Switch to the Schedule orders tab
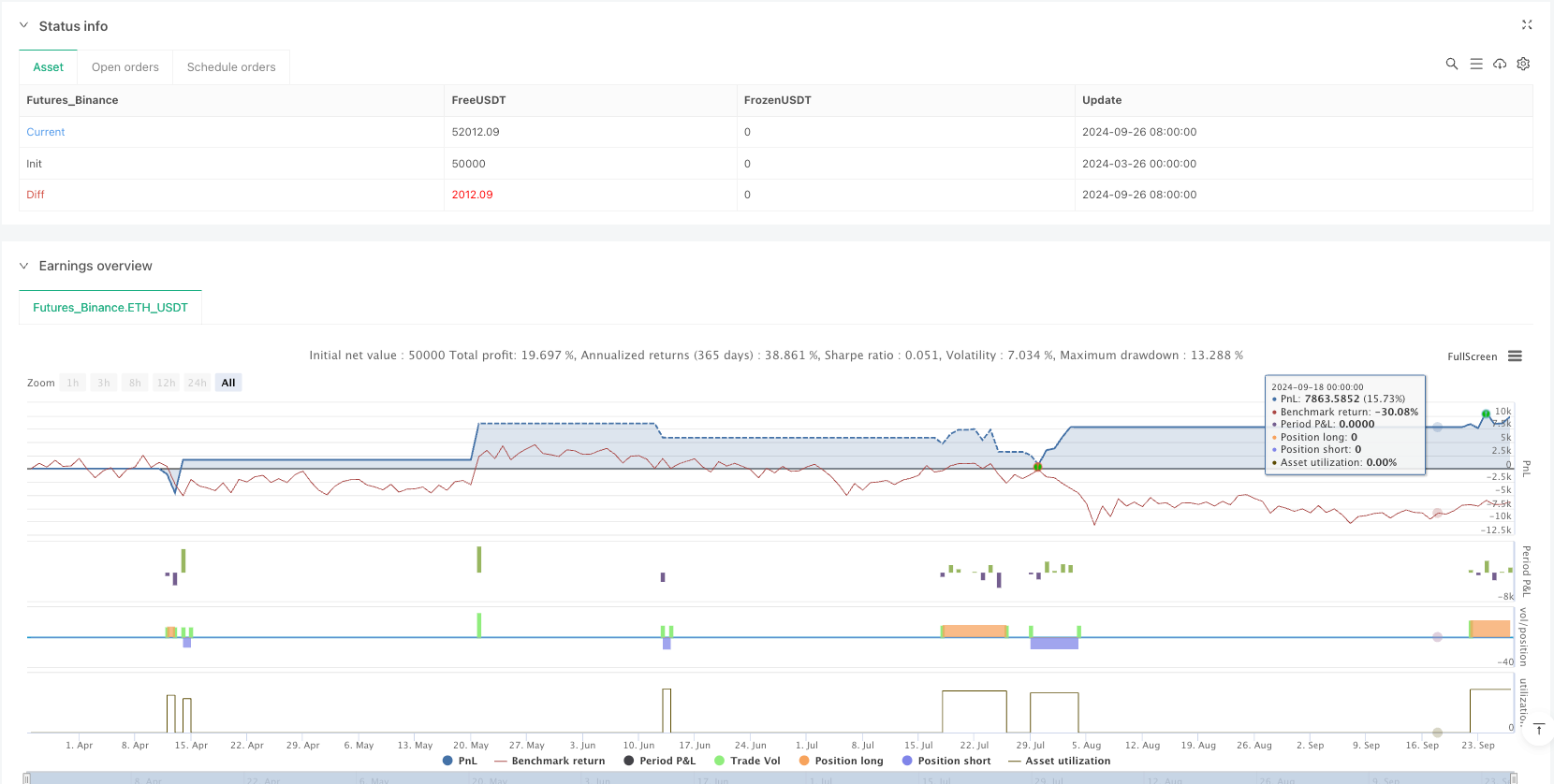Screen dimensions: 1554x784 [x=231, y=67]
